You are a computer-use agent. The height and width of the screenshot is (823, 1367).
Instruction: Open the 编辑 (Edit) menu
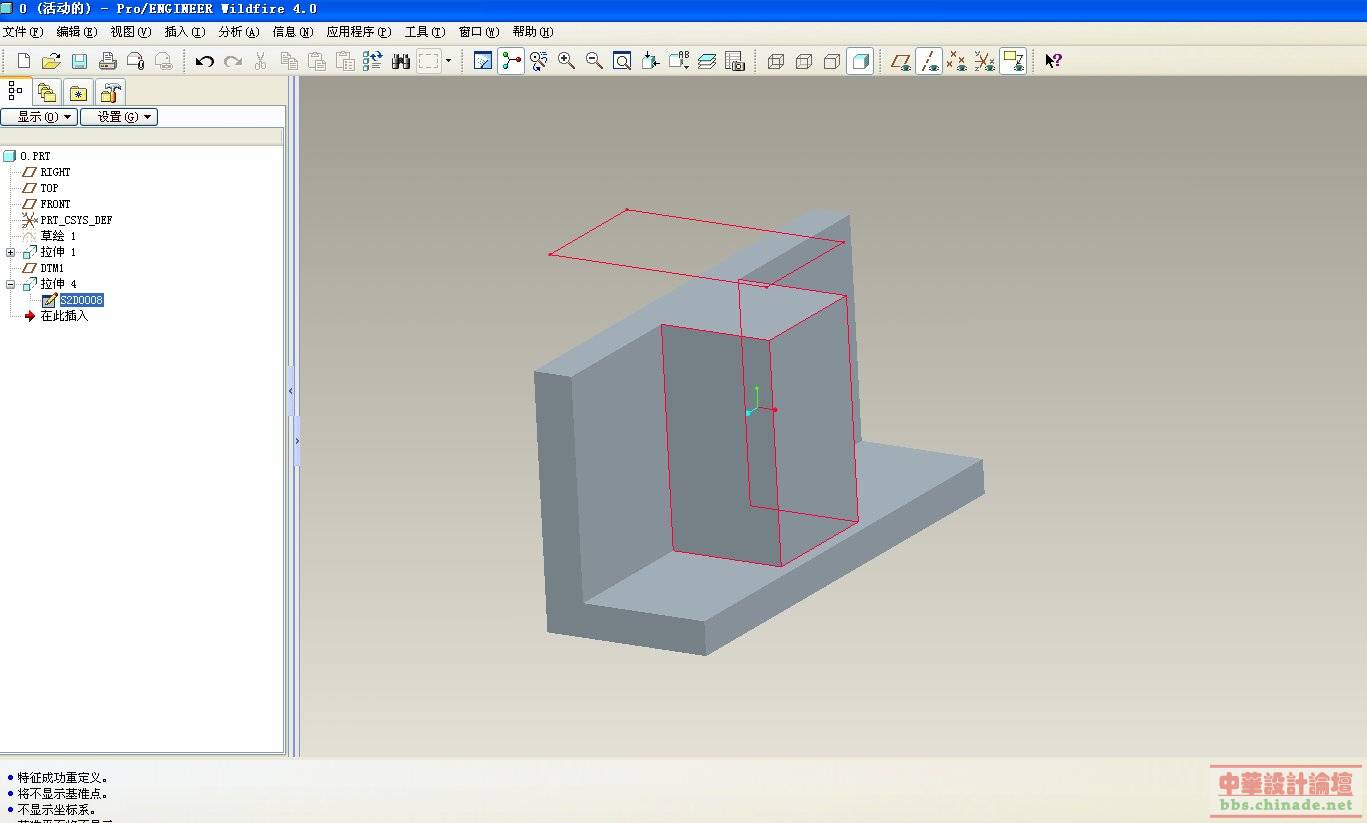[x=77, y=32]
